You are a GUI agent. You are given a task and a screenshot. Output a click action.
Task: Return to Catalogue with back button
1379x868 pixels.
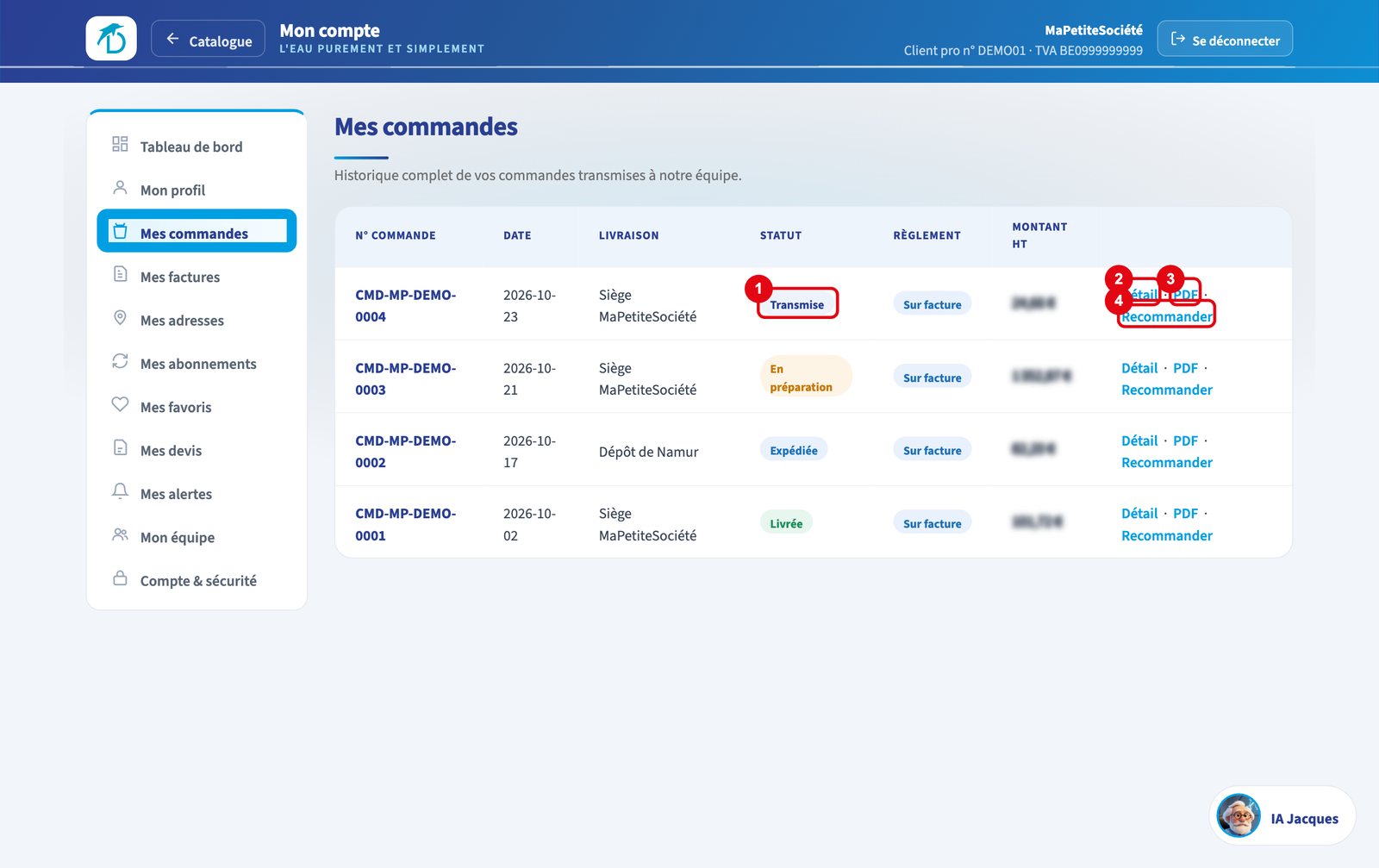[208, 39]
